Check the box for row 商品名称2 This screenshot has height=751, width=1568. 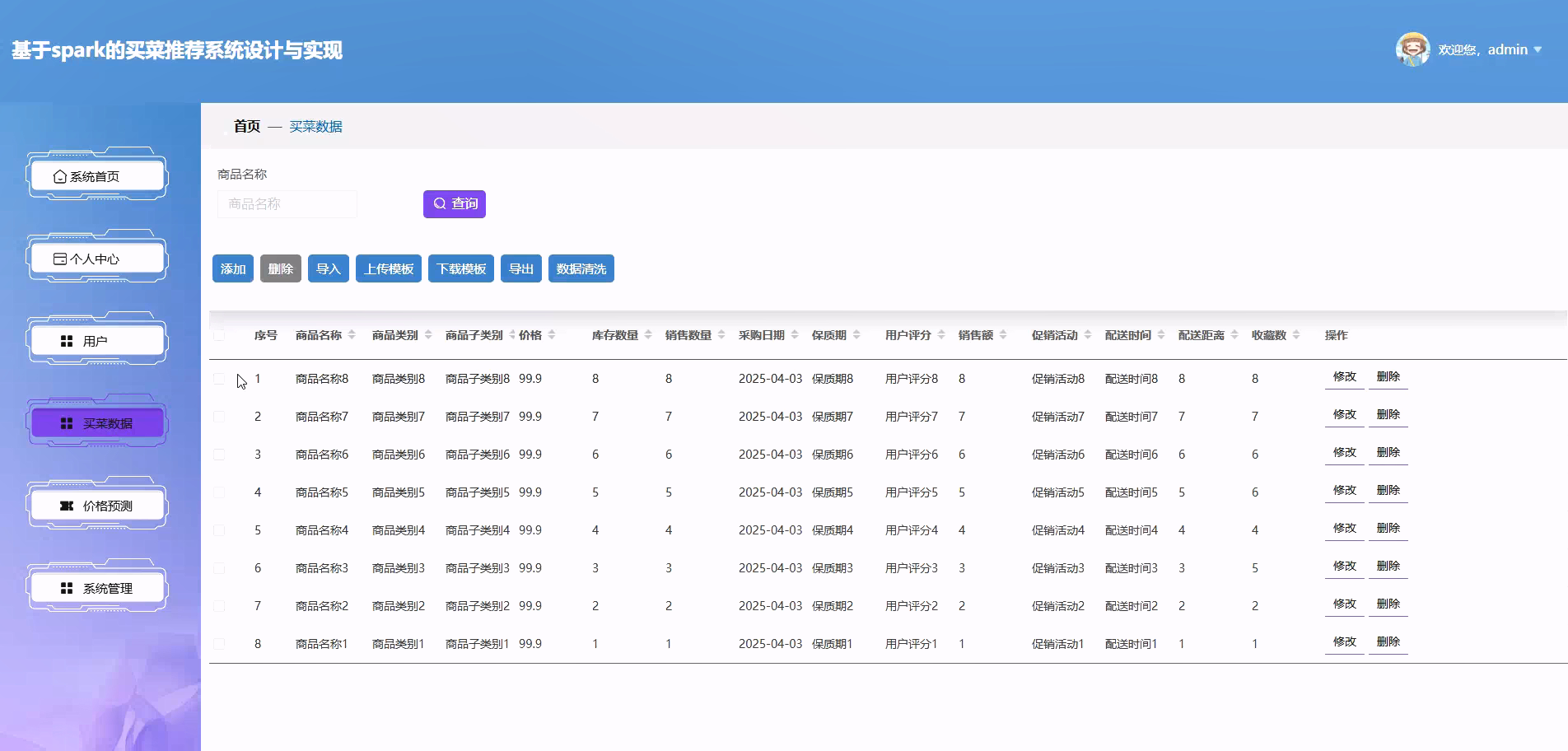click(219, 606)
